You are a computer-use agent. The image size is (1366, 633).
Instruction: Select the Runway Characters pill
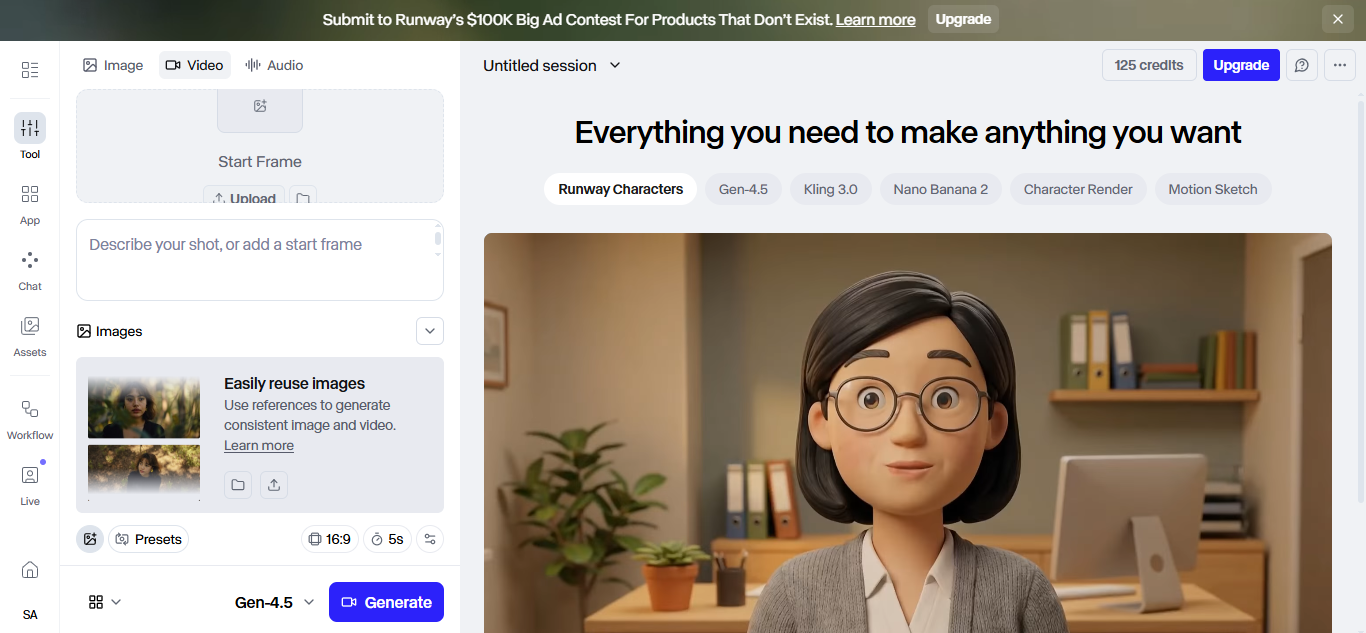click(x=621, y=189)
